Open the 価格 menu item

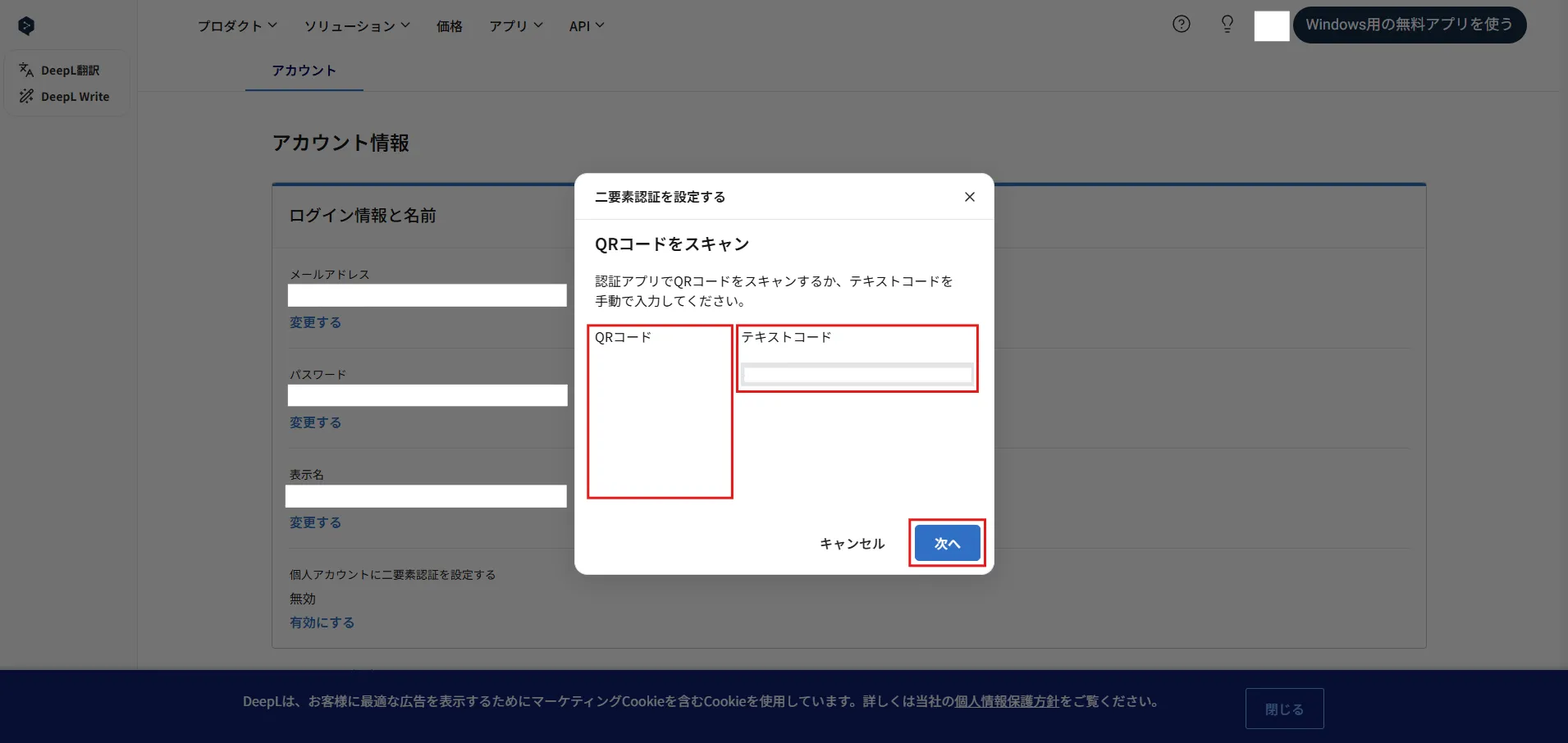coord(450,26)
